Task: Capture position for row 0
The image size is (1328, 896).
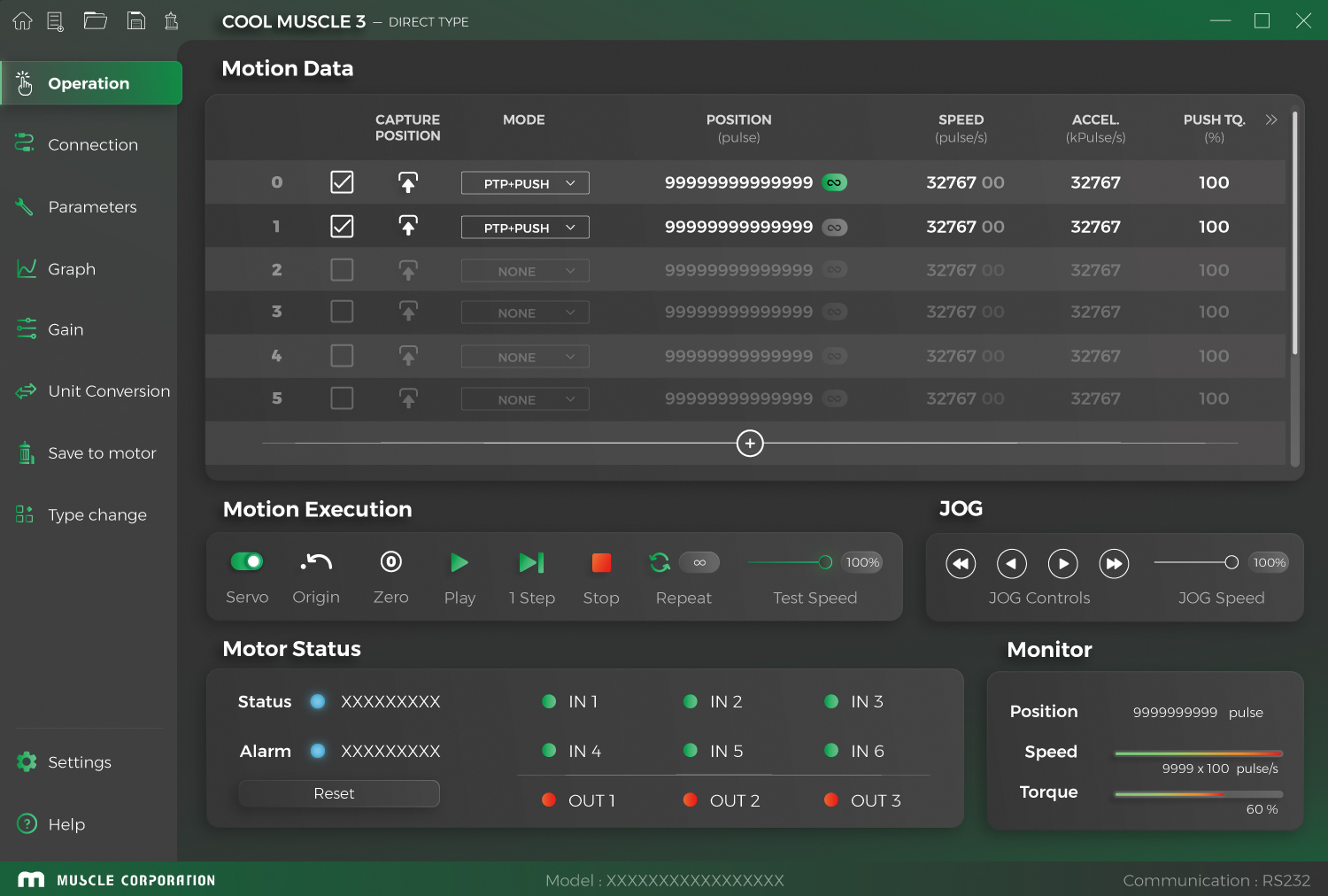Action: 408,182
